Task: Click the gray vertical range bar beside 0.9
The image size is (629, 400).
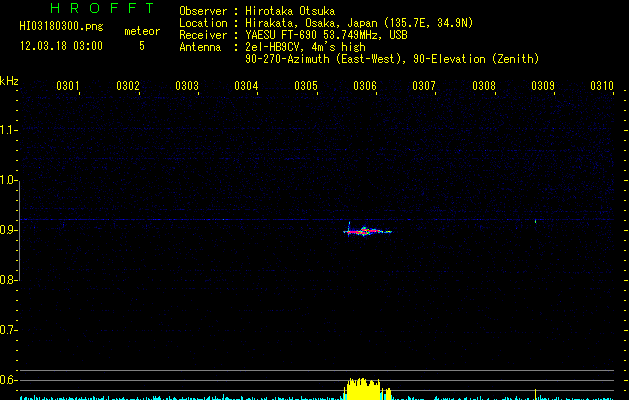Action: [x=19, y=231]
